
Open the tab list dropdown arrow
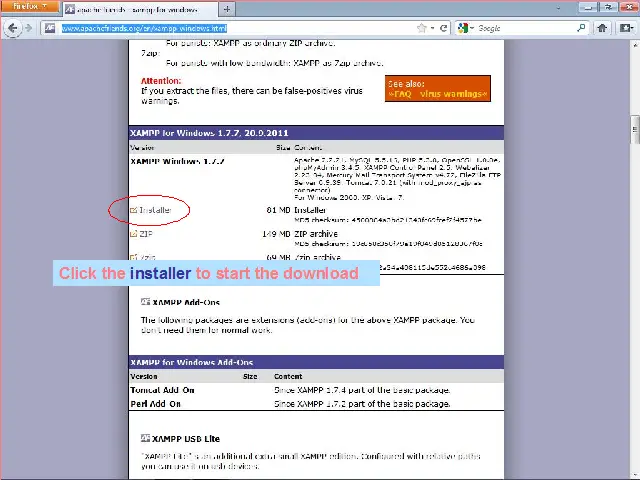point(558,8)
